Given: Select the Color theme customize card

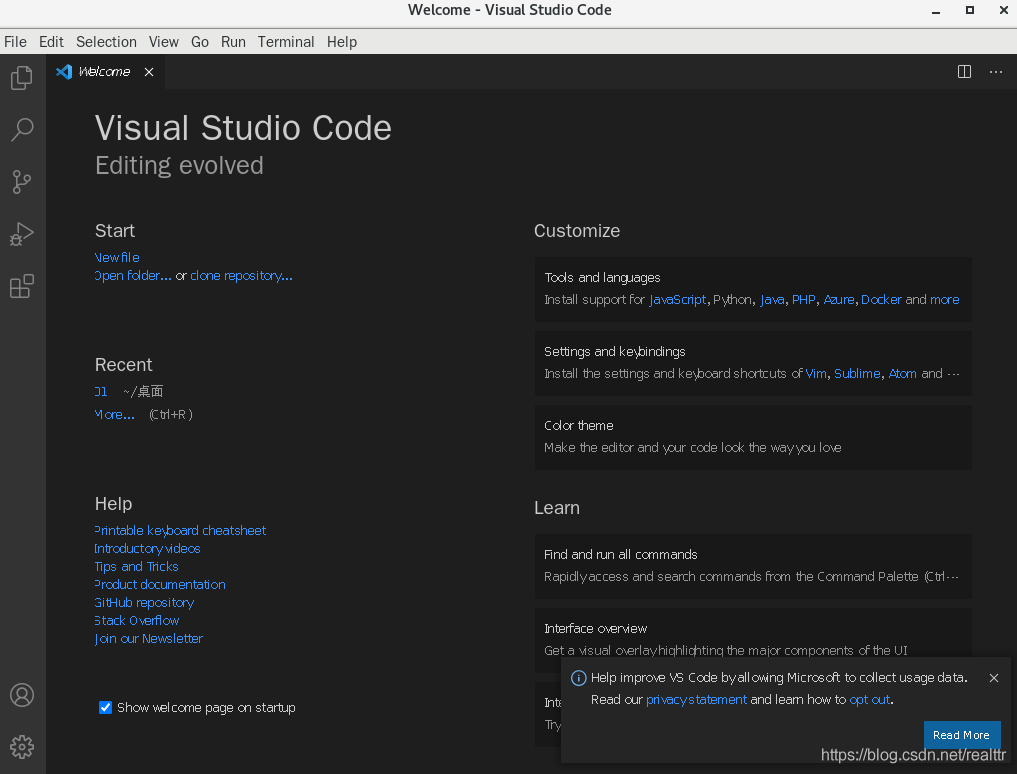Looking at the screenshot, I should point(752,437).
